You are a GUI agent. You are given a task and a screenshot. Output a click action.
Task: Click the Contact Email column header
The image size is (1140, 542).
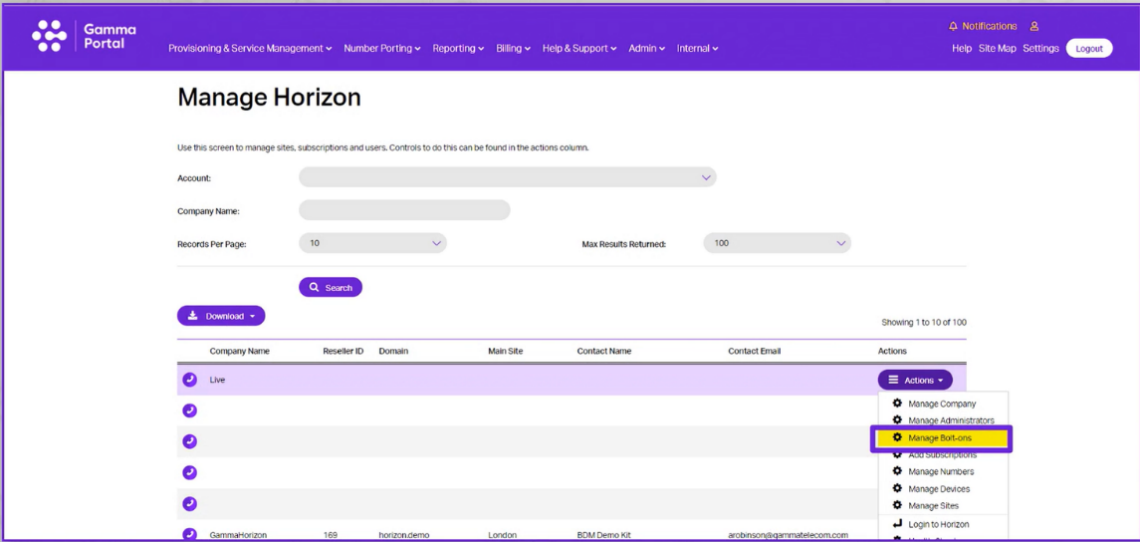click(x=755, y=351)
